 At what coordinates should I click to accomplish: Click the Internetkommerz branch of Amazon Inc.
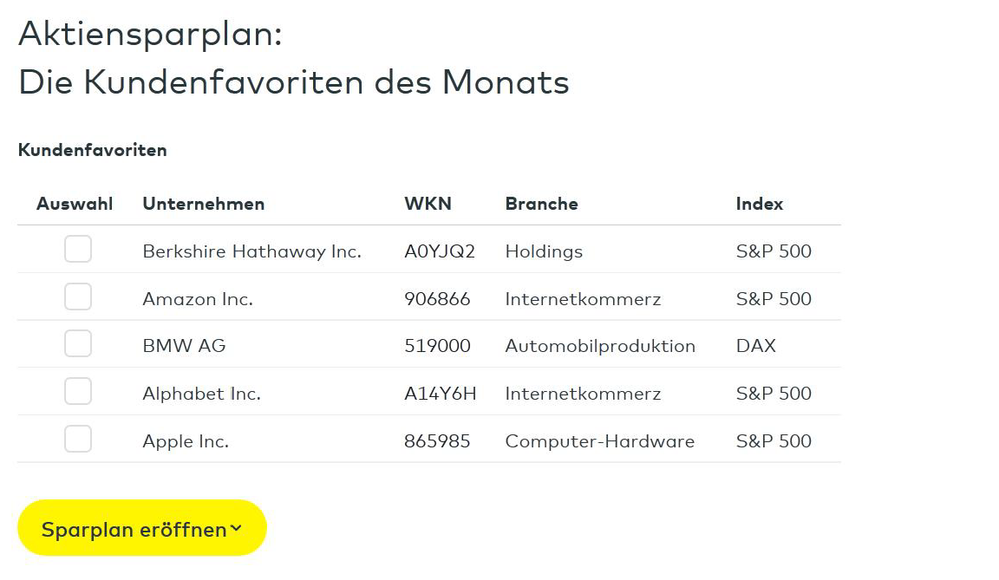pyautogui.click(x=583, y=298)
